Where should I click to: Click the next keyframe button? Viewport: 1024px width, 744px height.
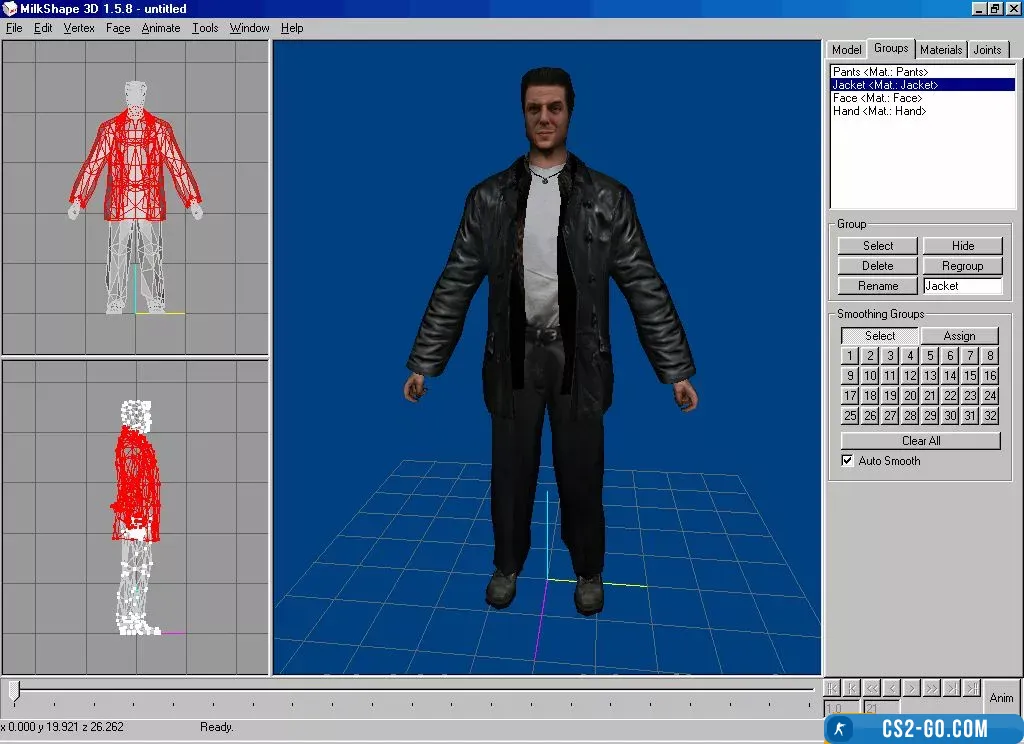952,688
